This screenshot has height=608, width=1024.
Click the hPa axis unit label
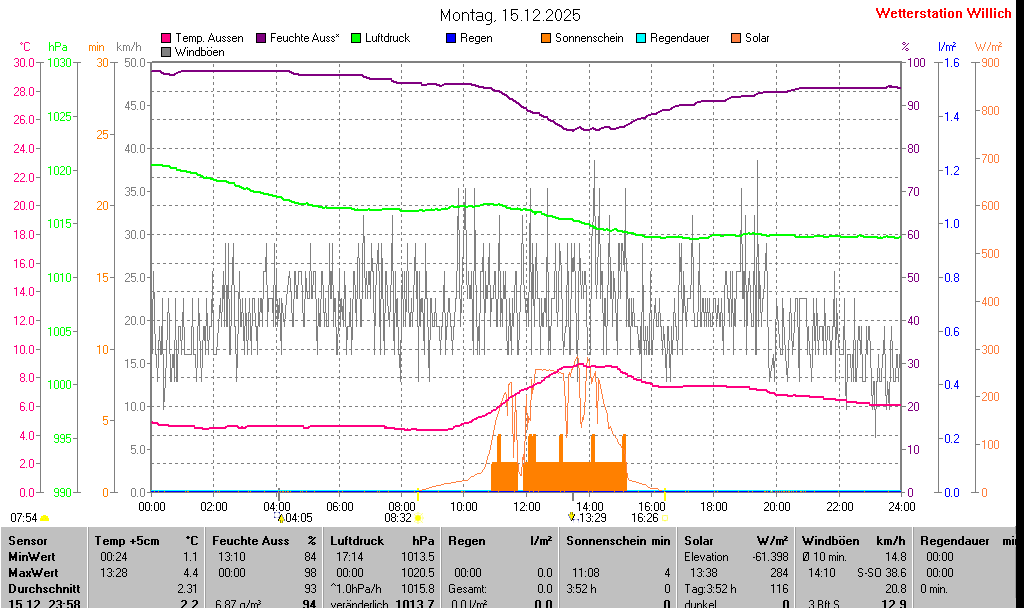click(58, 46)
